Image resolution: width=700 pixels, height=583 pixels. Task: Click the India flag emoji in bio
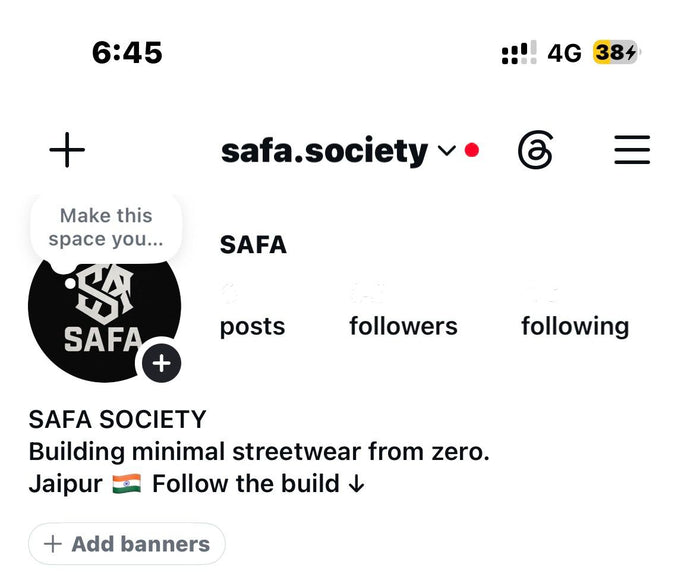(127, 484)
